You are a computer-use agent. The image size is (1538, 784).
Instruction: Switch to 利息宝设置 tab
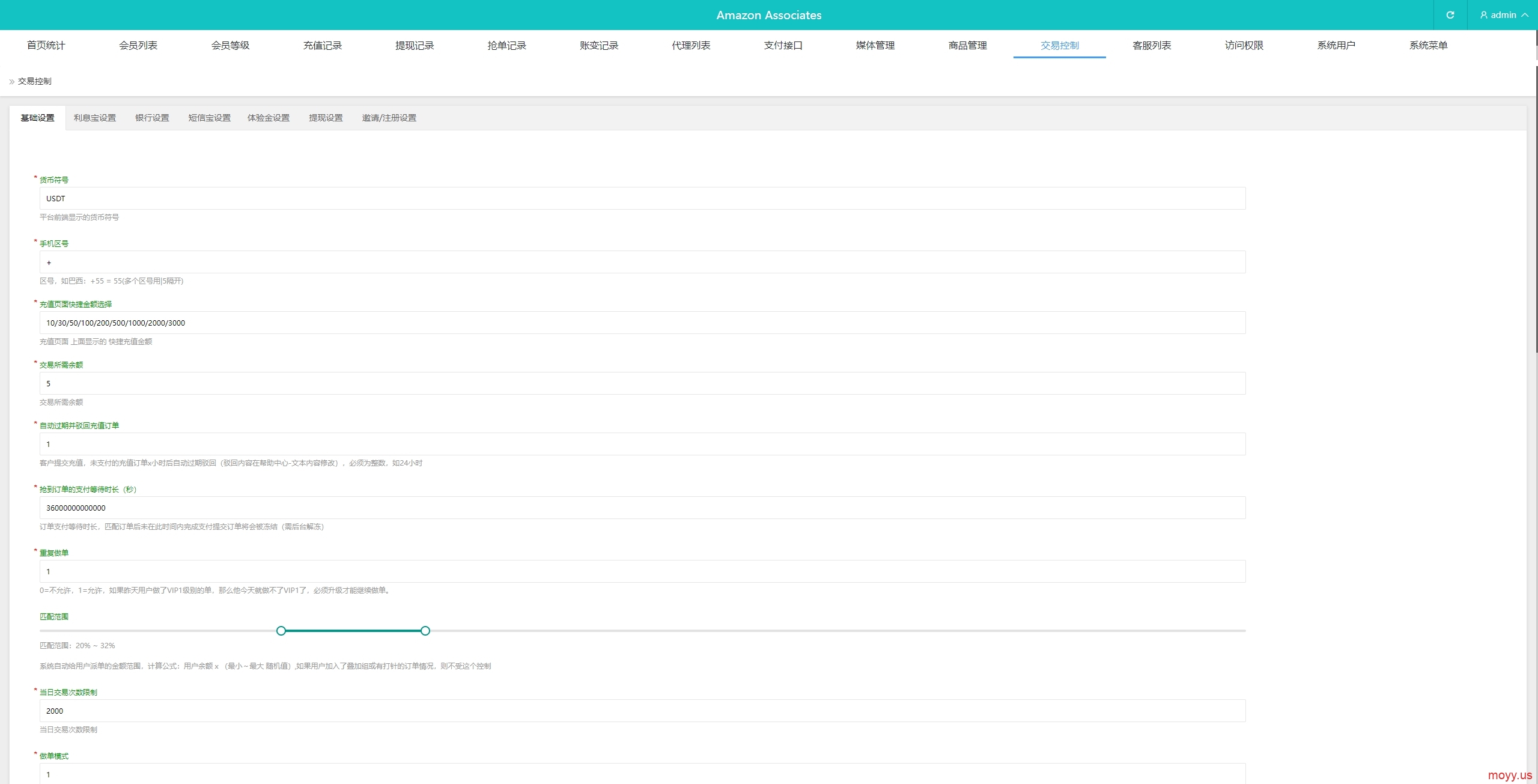pos(95,118)
